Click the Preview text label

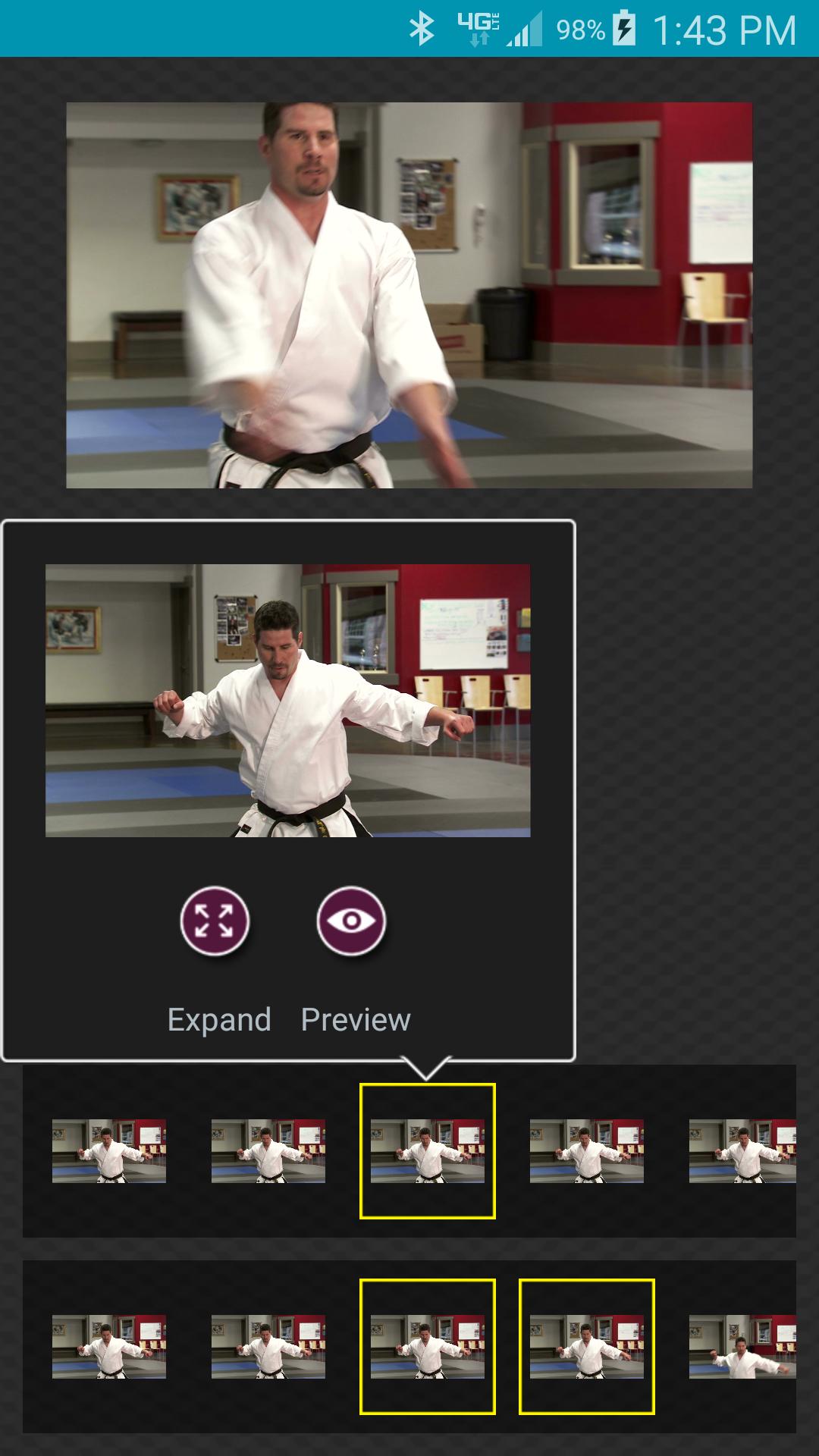point(356,1019)
